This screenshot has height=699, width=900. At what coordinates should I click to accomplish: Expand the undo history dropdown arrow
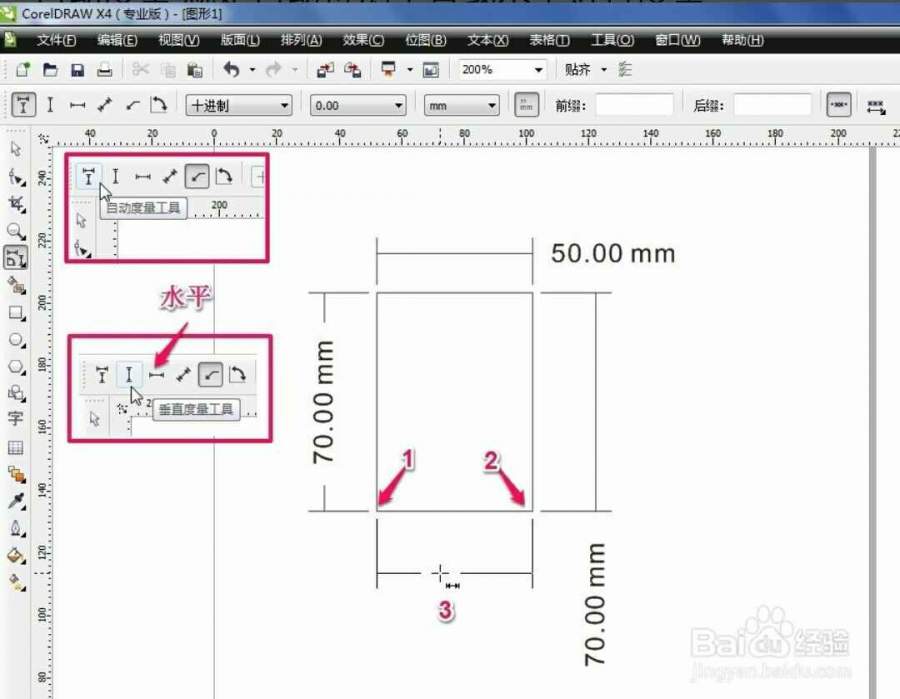point(252,70)
